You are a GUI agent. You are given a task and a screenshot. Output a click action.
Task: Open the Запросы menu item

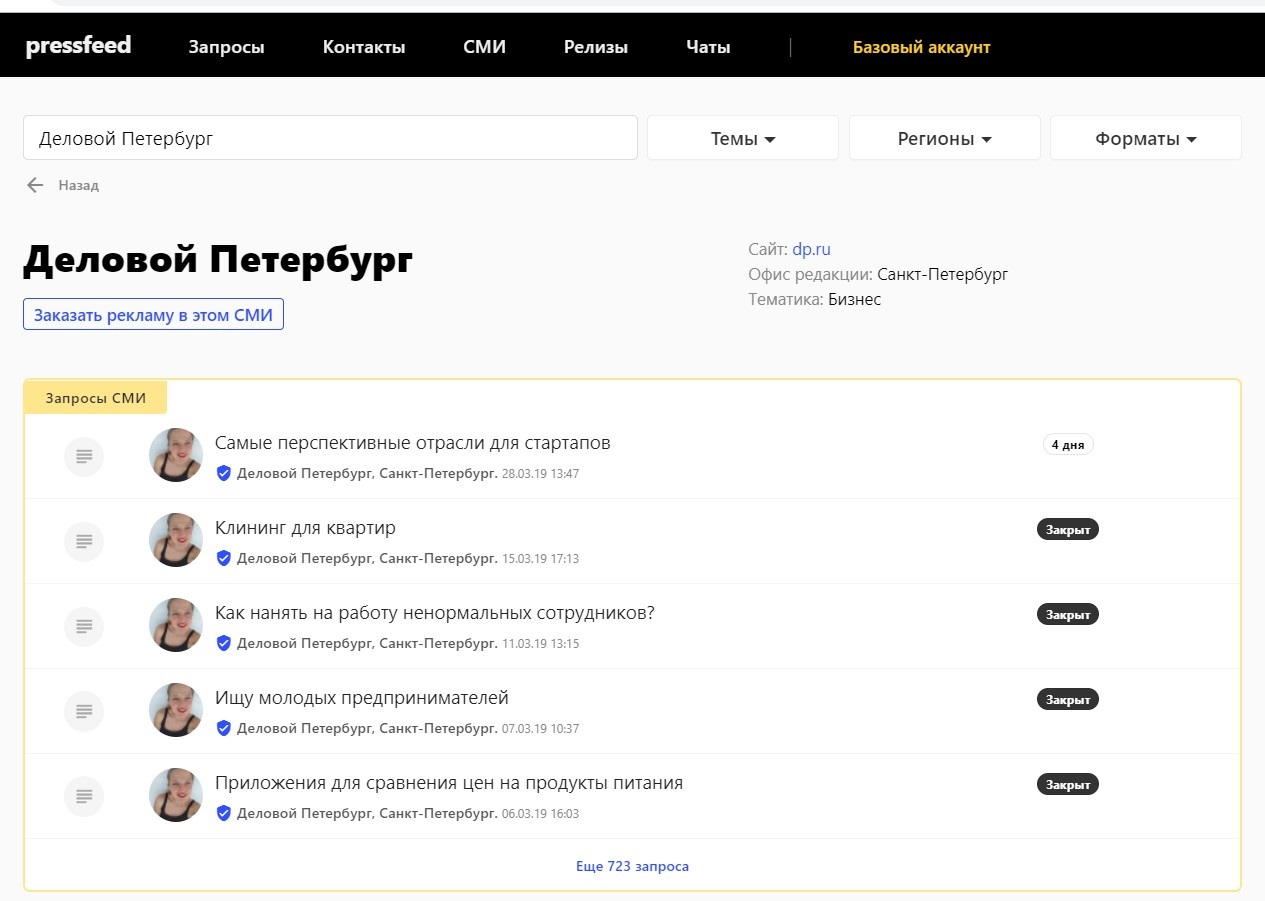pos(226,47)
